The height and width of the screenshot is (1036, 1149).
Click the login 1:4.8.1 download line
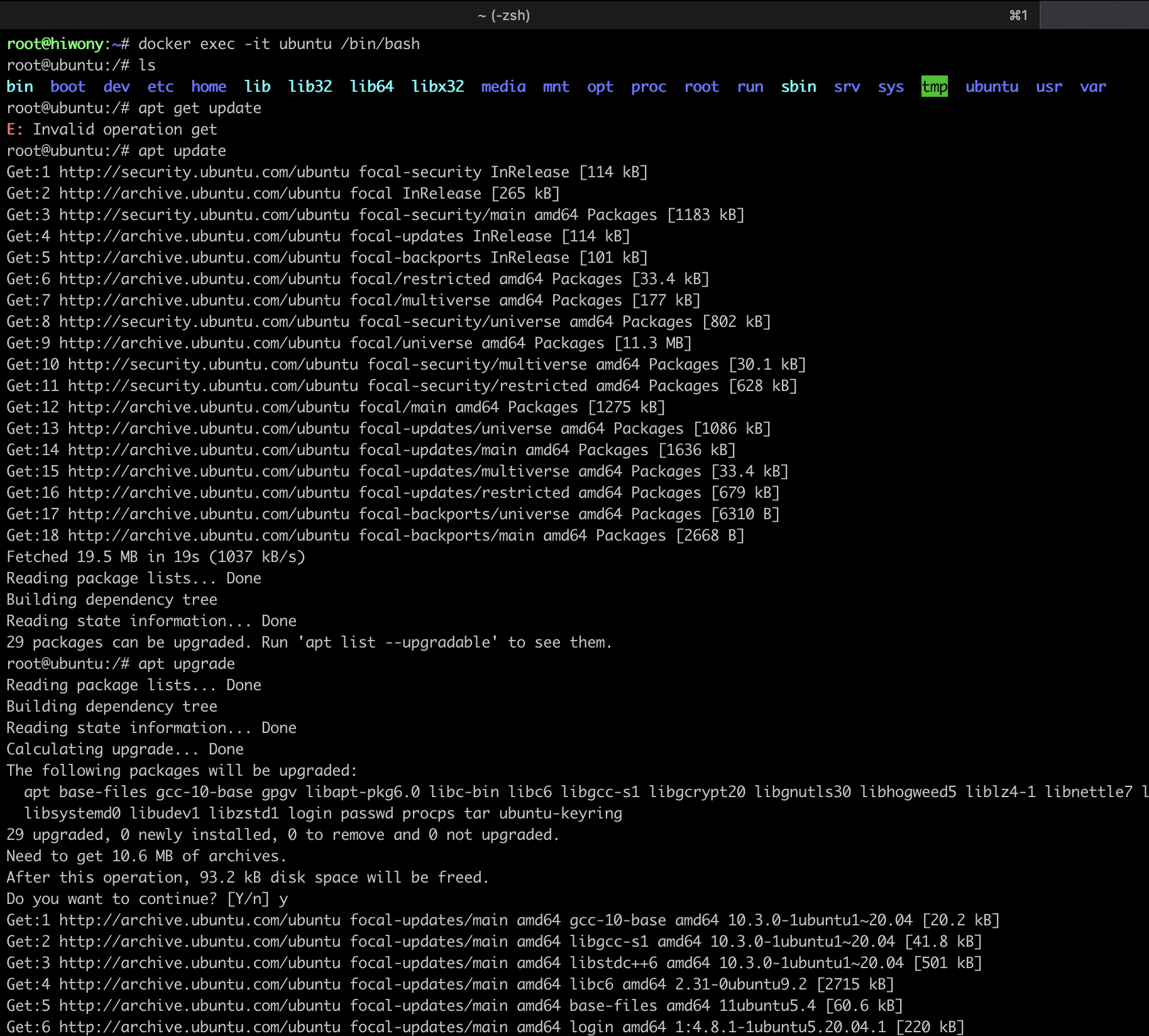485,1027
